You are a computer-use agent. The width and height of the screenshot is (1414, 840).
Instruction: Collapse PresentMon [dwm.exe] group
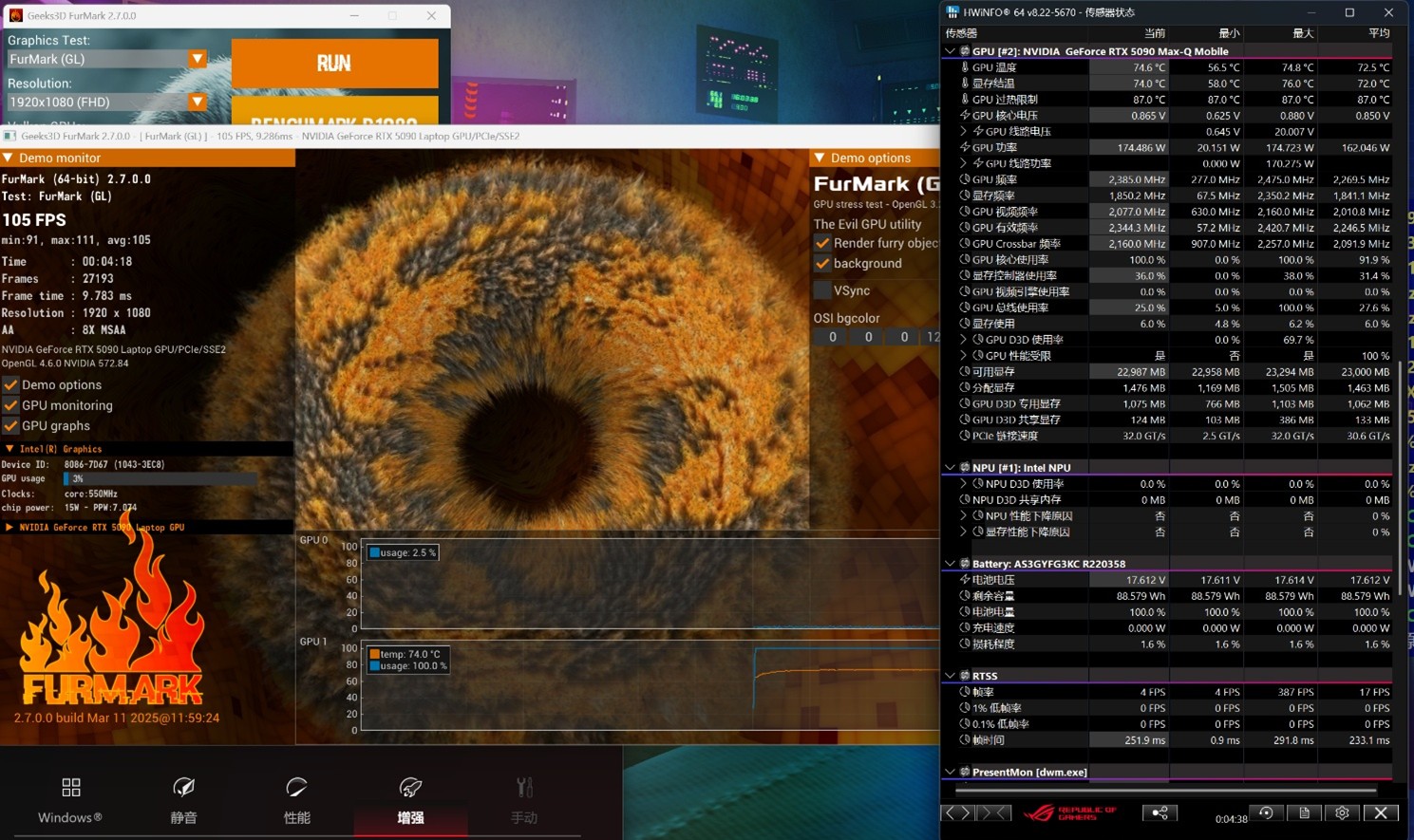[951, 772]
